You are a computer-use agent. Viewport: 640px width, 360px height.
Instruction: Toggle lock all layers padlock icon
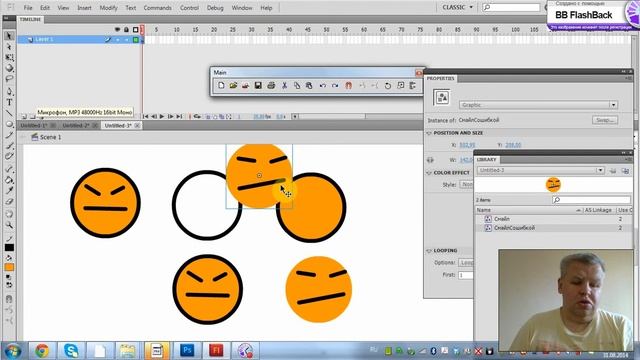[x=127, y=30]
